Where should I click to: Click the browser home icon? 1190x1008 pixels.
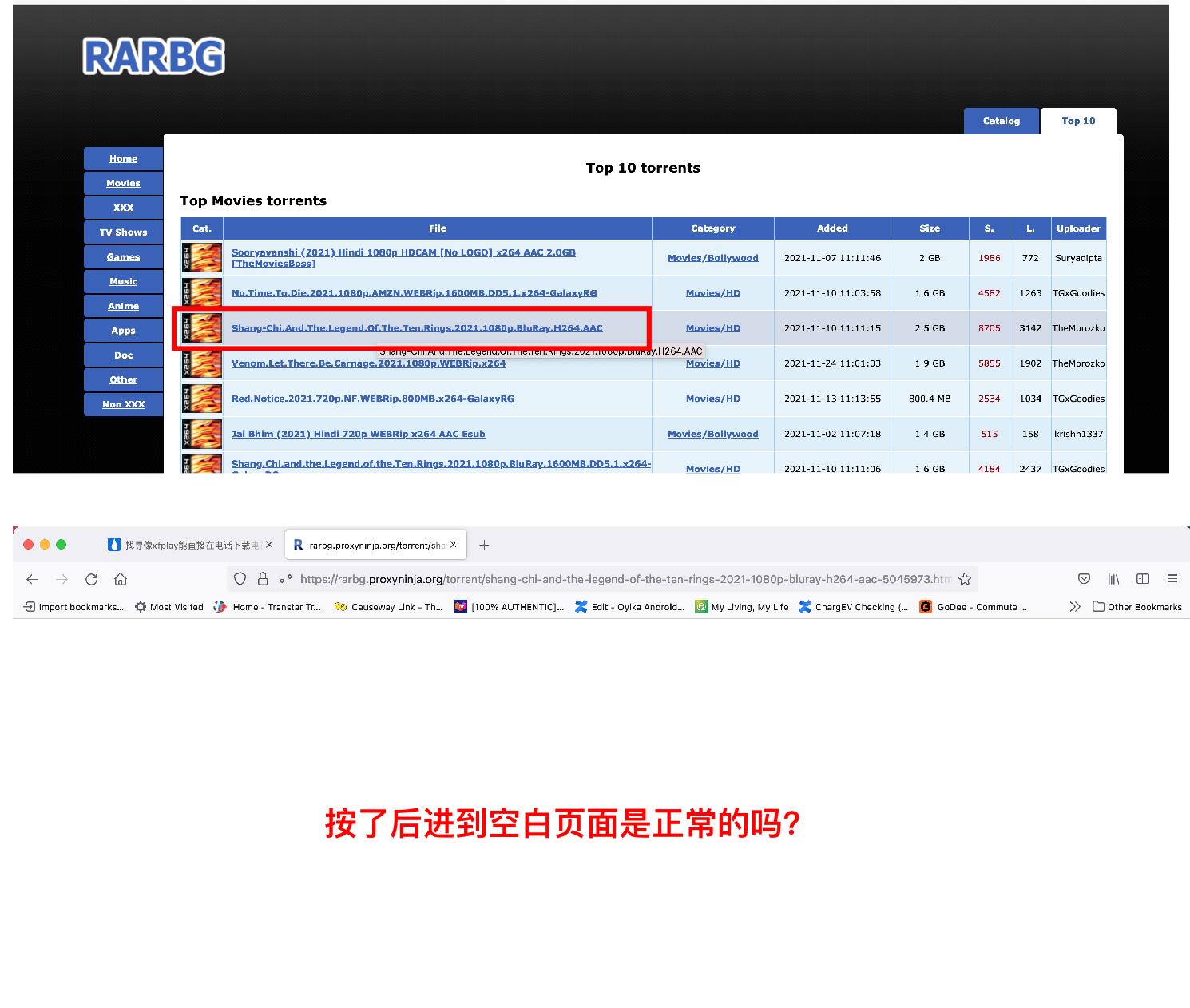(x=121, y=579)
